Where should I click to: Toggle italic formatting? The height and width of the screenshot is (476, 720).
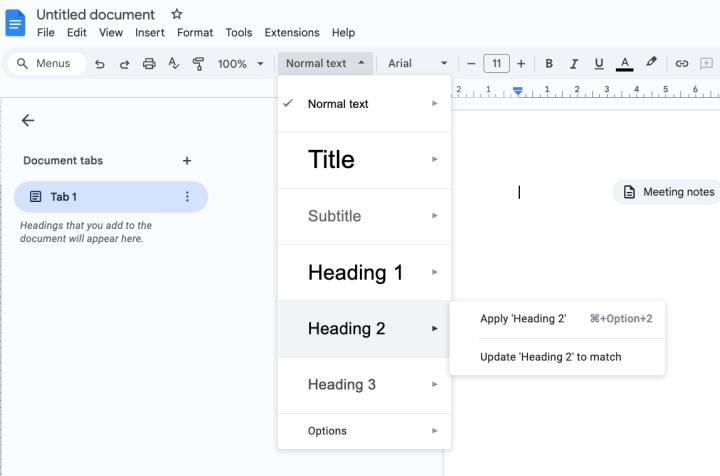pyautogui.click(x=574, y=63)
